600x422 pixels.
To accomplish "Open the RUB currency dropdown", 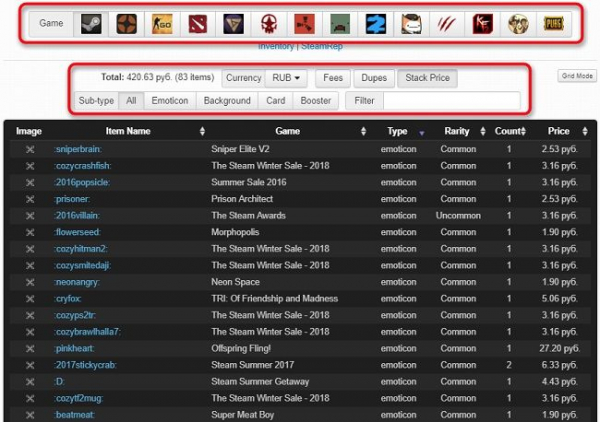I will point(286,78).
